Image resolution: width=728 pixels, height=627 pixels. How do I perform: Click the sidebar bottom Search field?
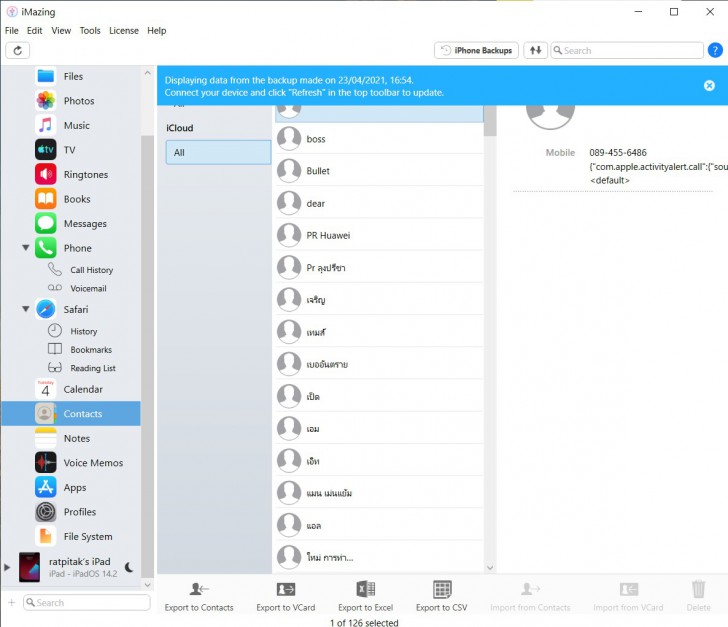click(87, 602)
